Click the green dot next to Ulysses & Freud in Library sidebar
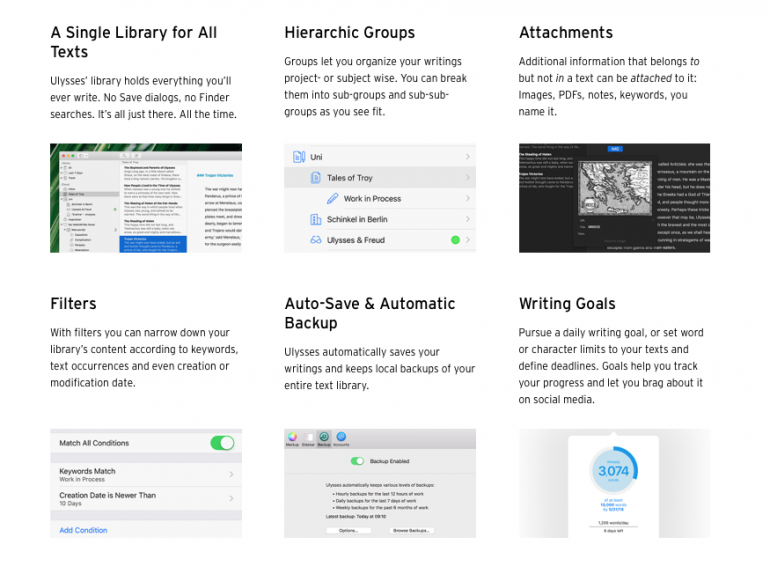Image resolution: width=770 pixels, height=574 pixels. click(115, 209)
